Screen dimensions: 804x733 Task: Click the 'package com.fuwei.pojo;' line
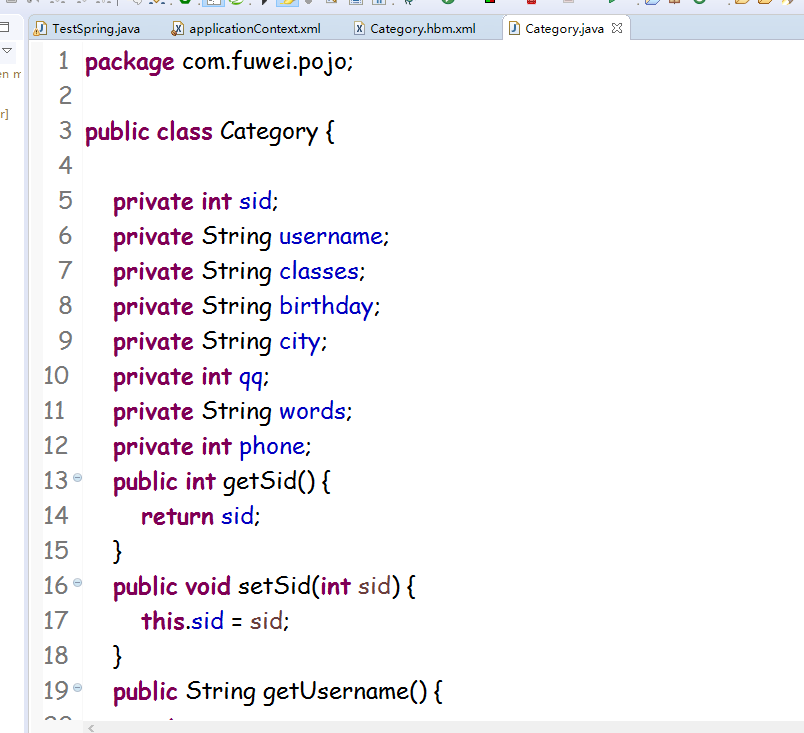tap(219, 63)
